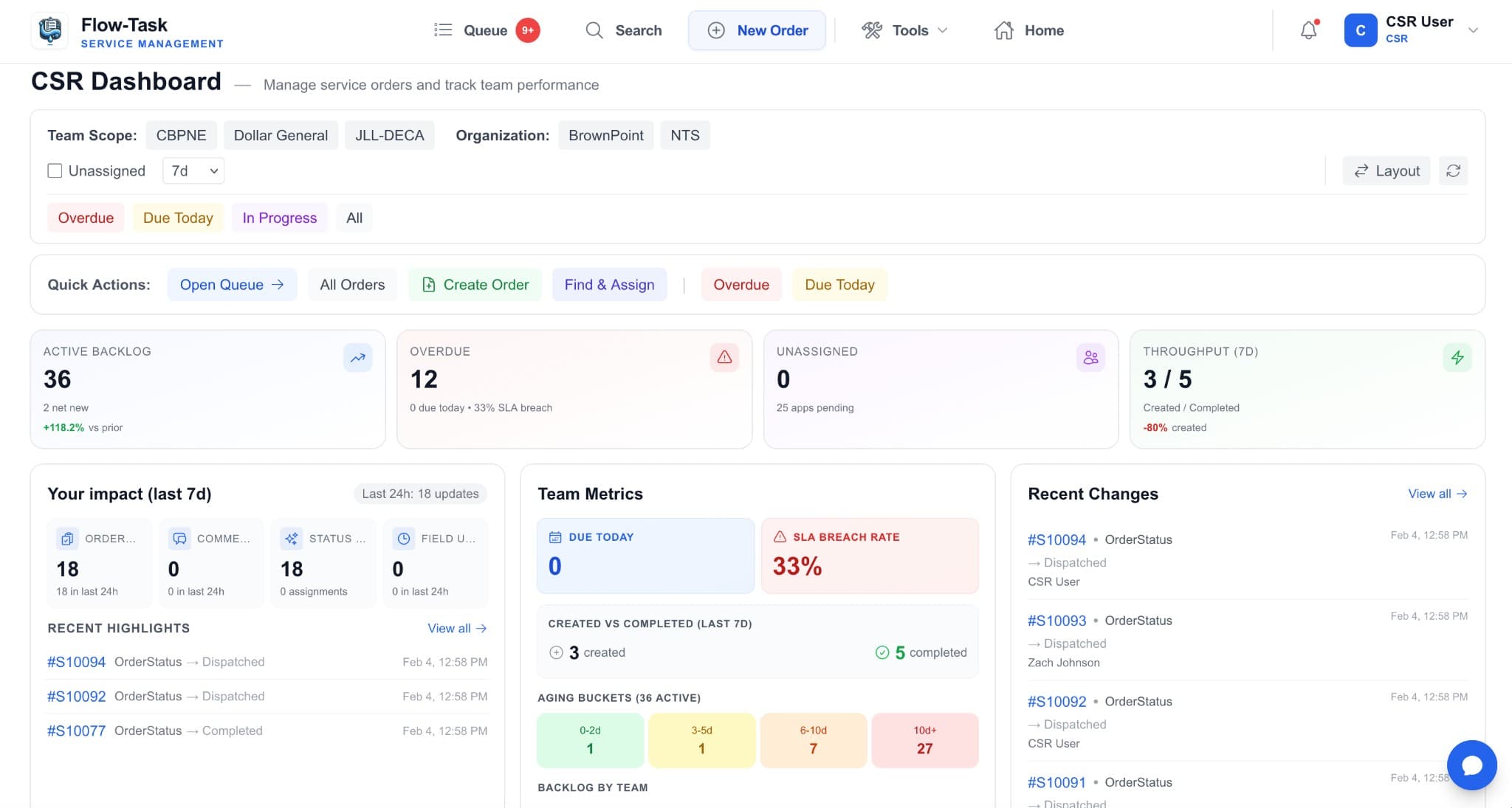
Task: Click the Active Backlog 36 card
Action: 207,389
